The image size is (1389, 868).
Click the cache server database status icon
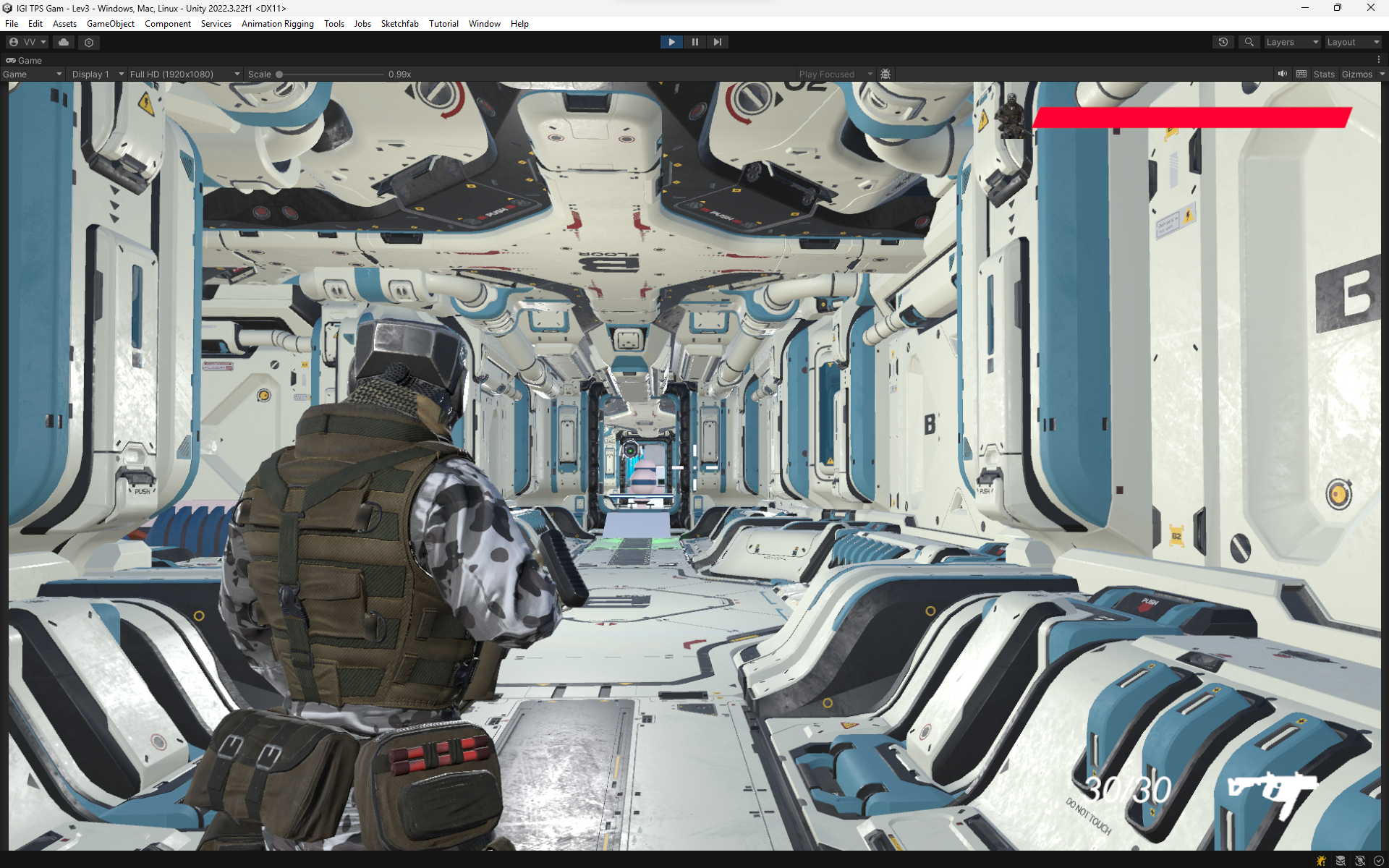[x=1341, y=861]
